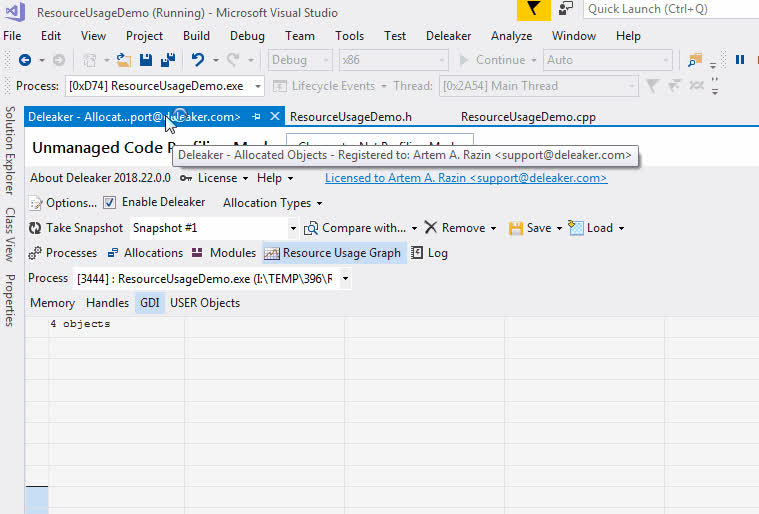Click About Deleaker 2018.22.0.0
The image size is (759, 514).
(100, 178)
